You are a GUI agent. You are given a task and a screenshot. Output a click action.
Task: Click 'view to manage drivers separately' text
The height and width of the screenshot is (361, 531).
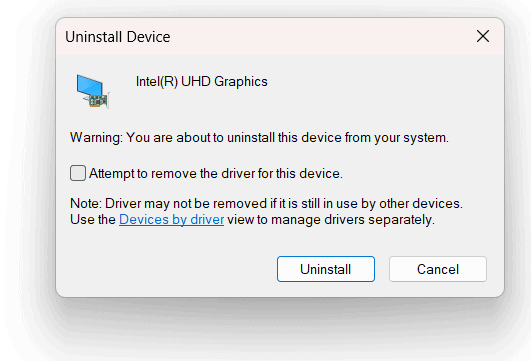click(331, 219)
